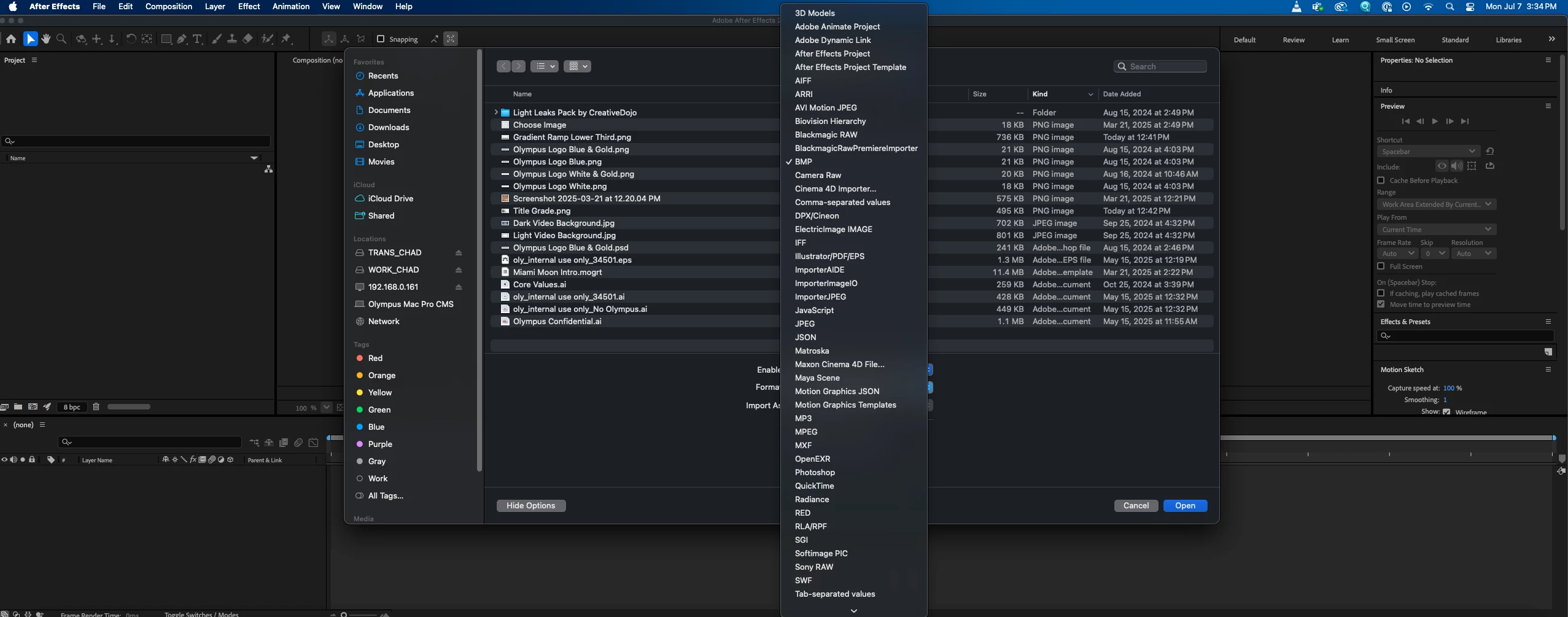Viewport: 1568px width, 617px height.
Task: Click the Open button in import dialog
Action: click(1185, 505)
